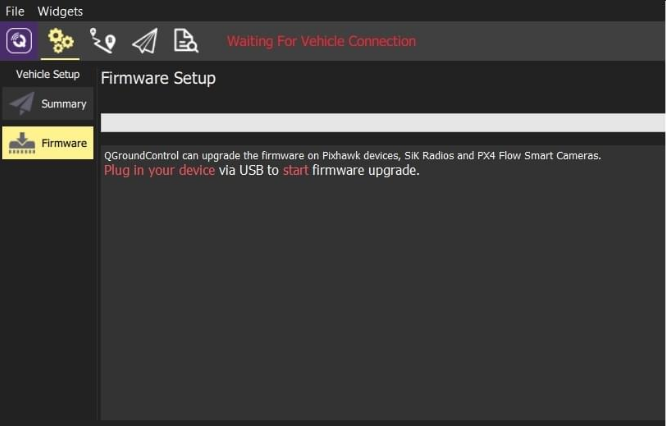Click the white firmware upgrade text

coord(365,171)
